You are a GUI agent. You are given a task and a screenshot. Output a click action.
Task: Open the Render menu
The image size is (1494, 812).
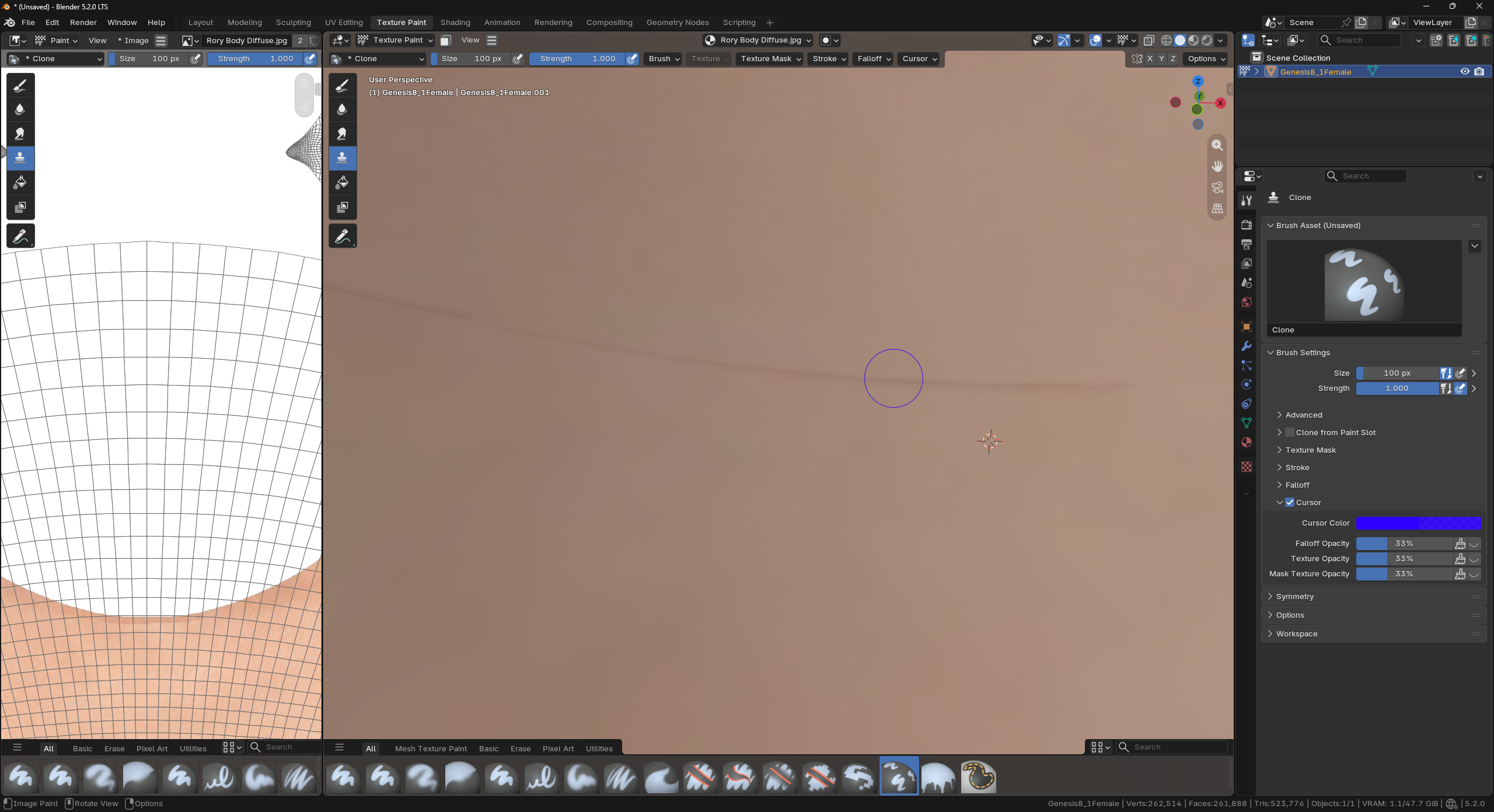pyautogui.click(x=83, y=22)
